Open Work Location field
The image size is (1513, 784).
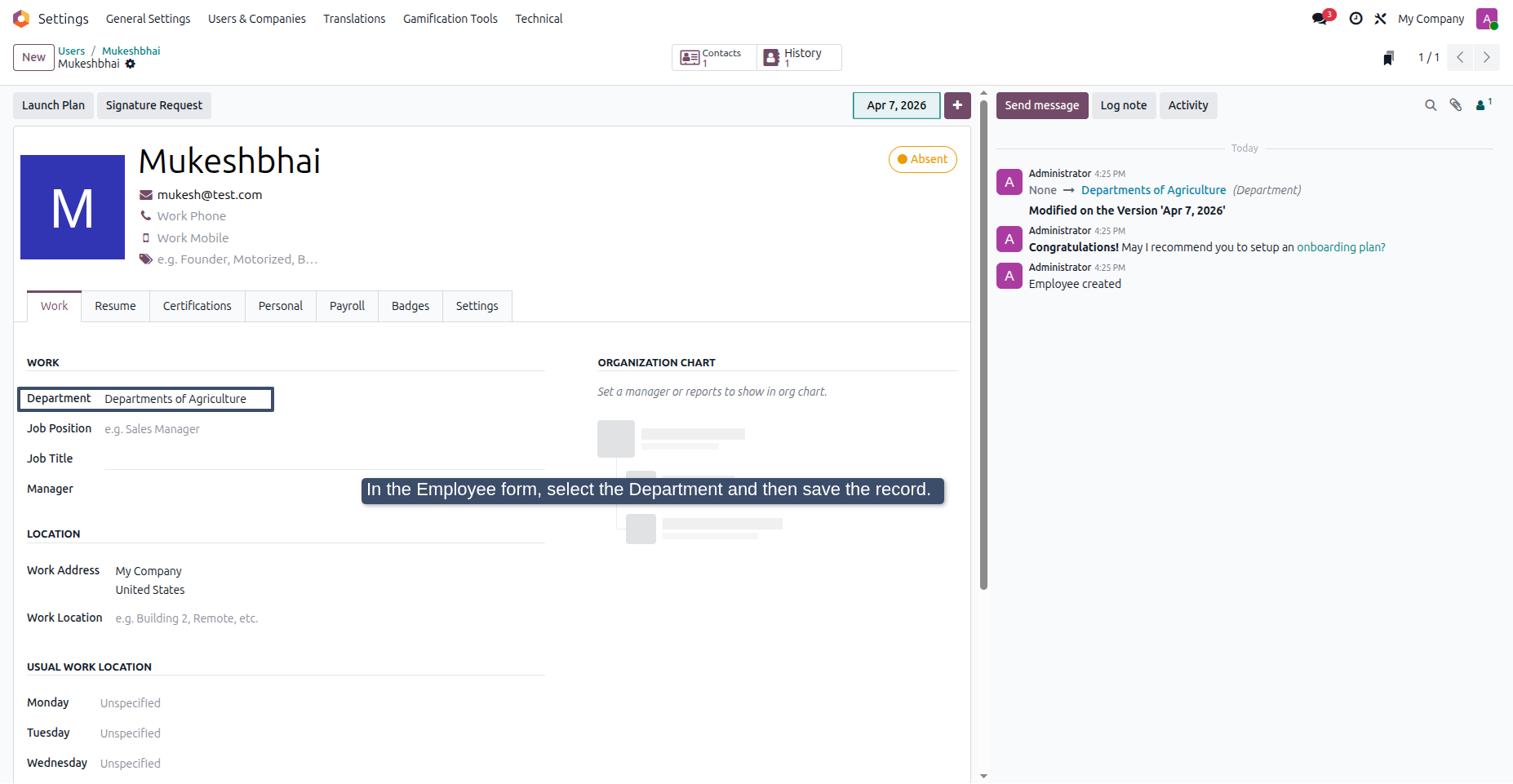(x=330, y=618)
